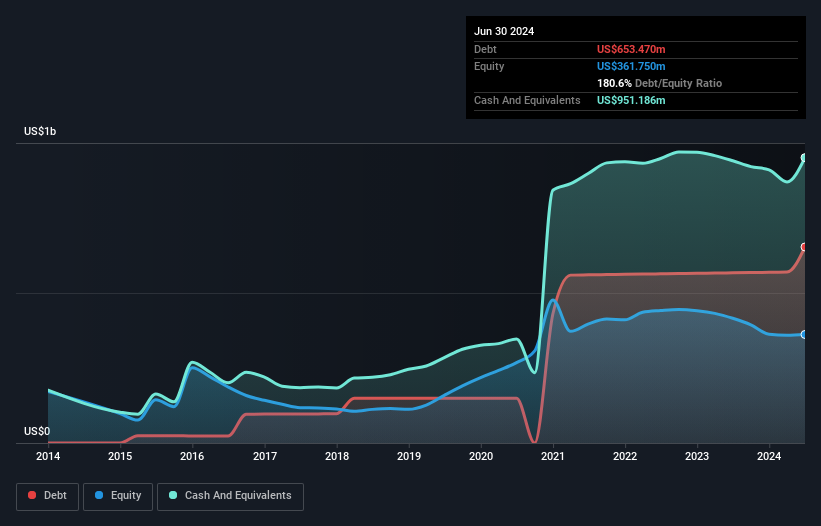This screenshot has height=526, width=821.
Task: Click the 2020 x-axis label
Action: (481, 456)
